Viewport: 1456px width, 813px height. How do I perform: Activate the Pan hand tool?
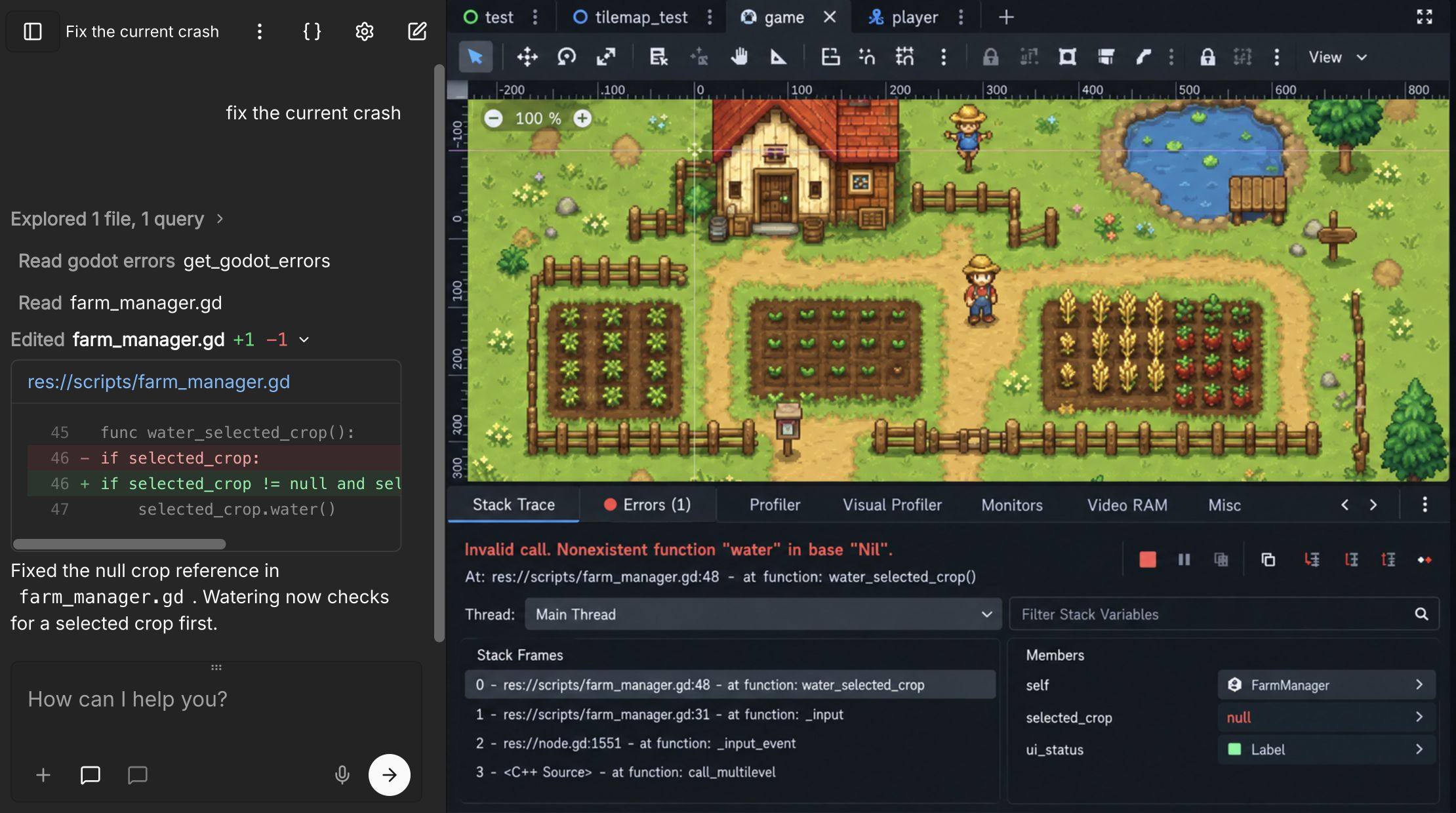[x=739, y=57]
